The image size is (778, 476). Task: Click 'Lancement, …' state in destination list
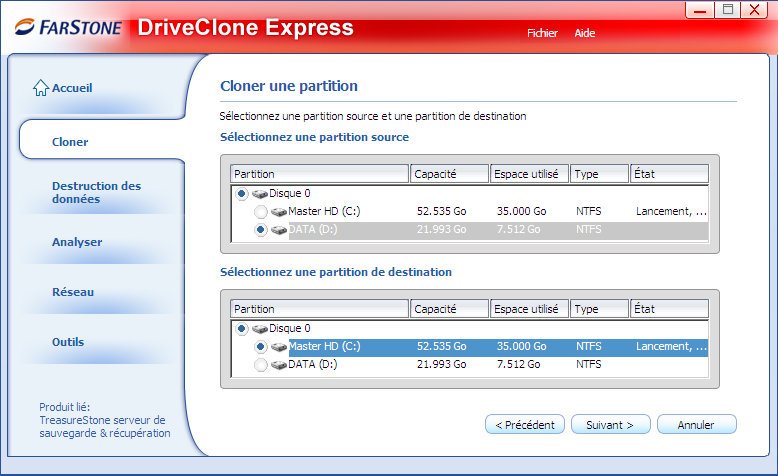[x=671, y=346]
